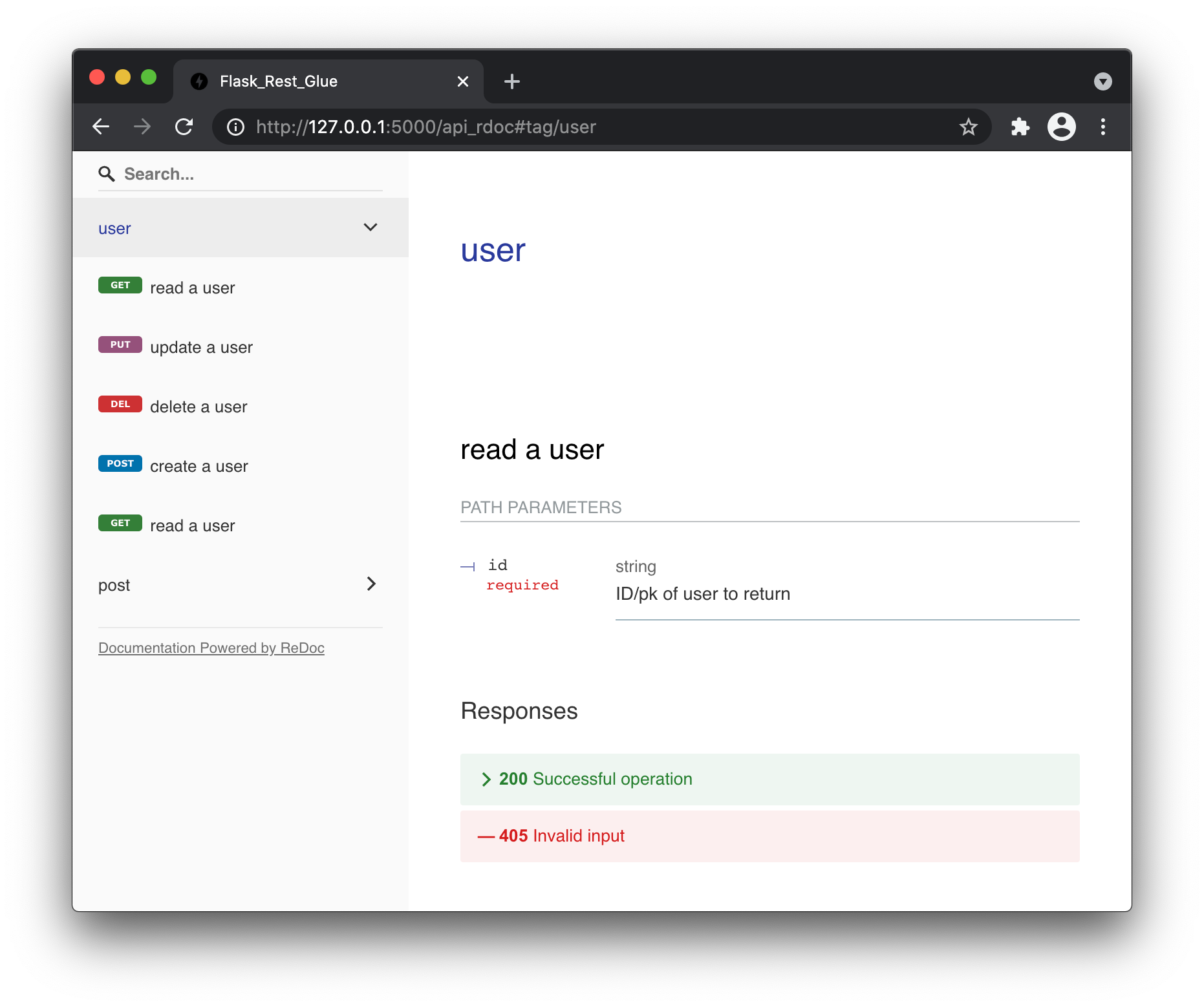Image resolution: width=1204 pixels, height=1007 pixels.
Task: Click the browser profile avatar icon
Action: (x=1062, y=127)
